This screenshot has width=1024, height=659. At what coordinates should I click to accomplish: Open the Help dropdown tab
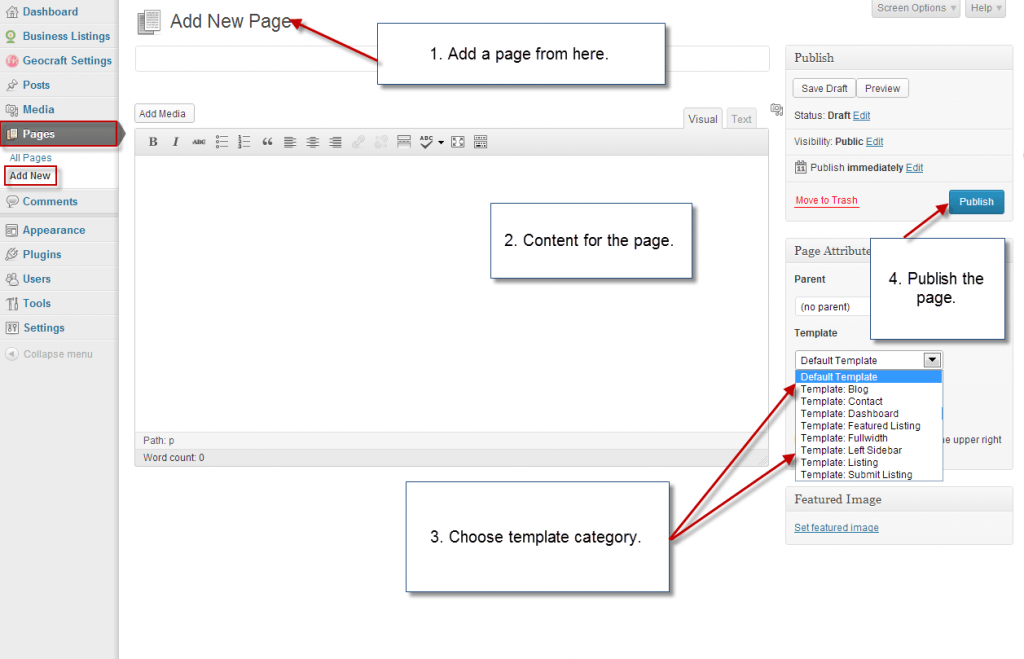point(985,8)
